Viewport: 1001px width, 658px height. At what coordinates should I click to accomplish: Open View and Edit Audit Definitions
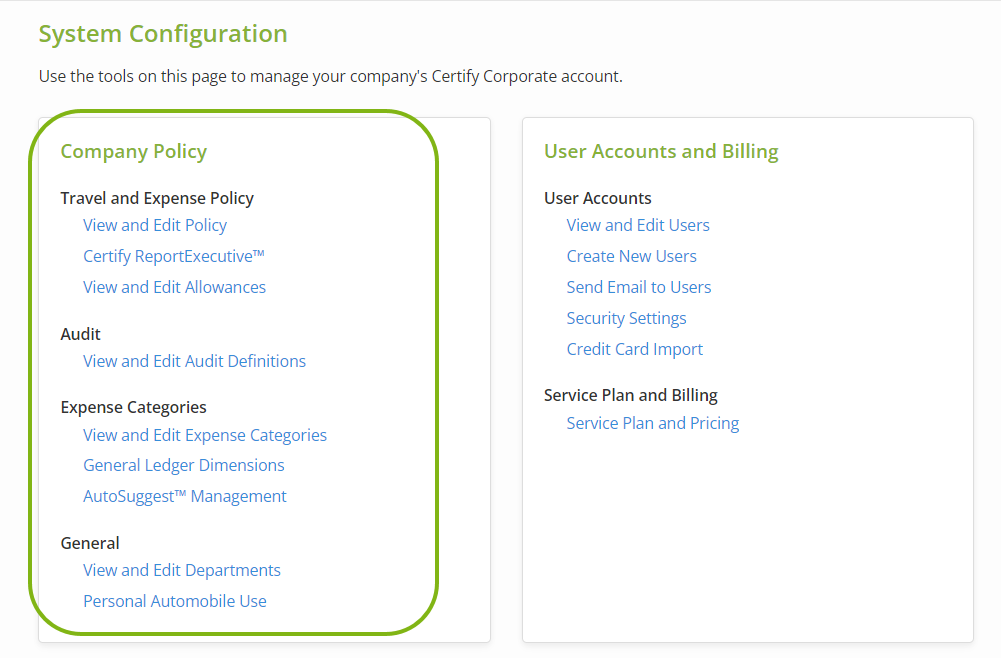(194, 361)
